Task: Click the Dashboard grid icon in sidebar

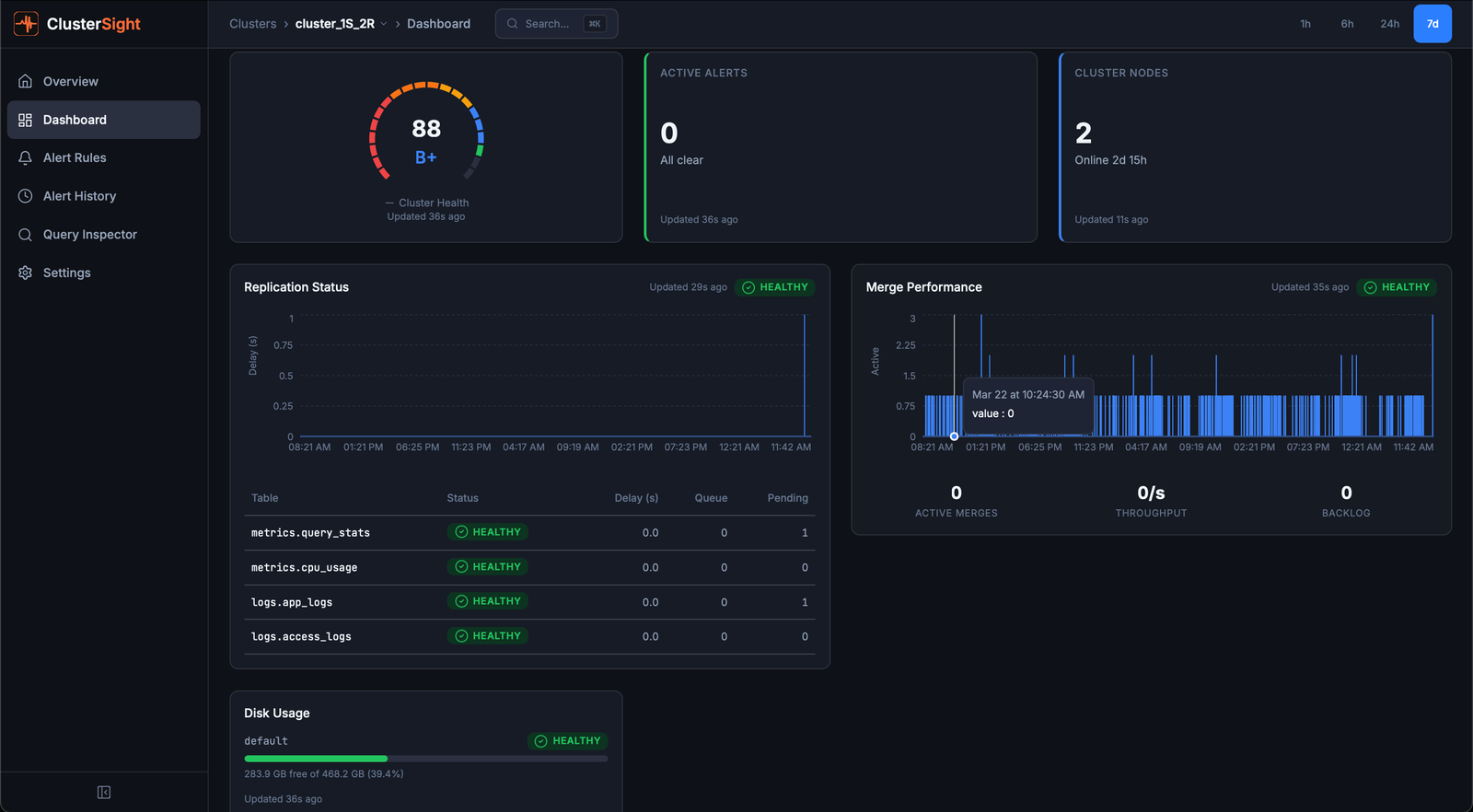Action: tap(26, 120)
